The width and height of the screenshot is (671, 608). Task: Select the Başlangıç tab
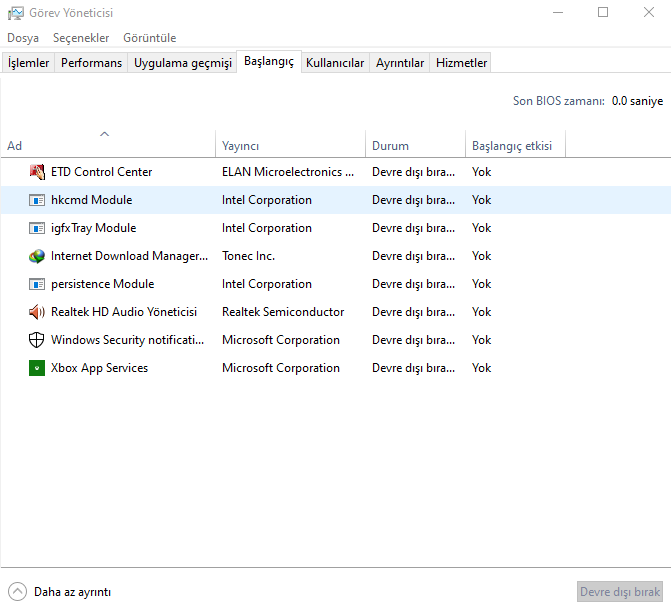pos(269,62)
